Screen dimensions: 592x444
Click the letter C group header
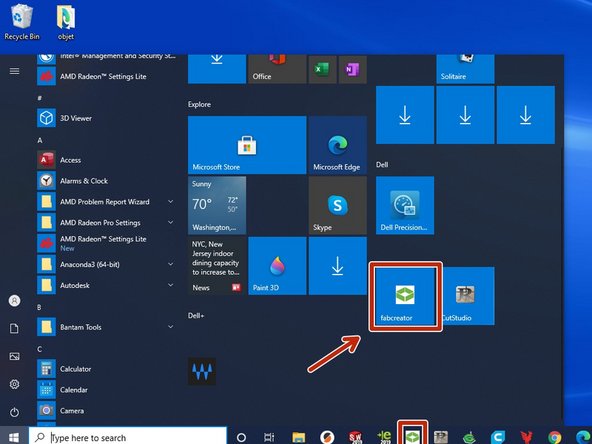tap(39, 349)
